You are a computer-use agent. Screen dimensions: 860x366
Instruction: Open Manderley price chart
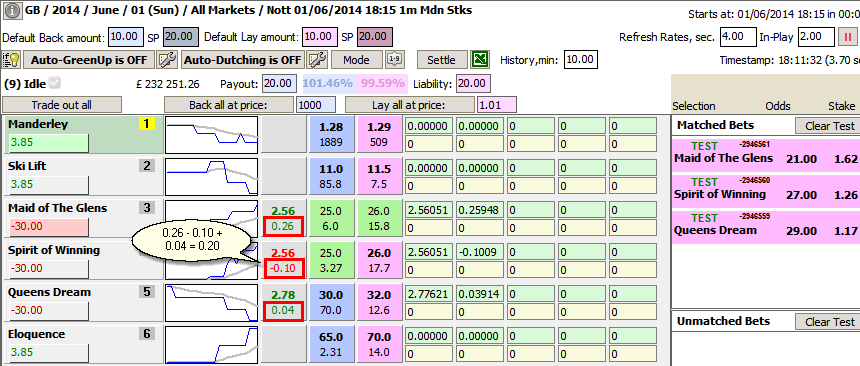coord(212,135)
